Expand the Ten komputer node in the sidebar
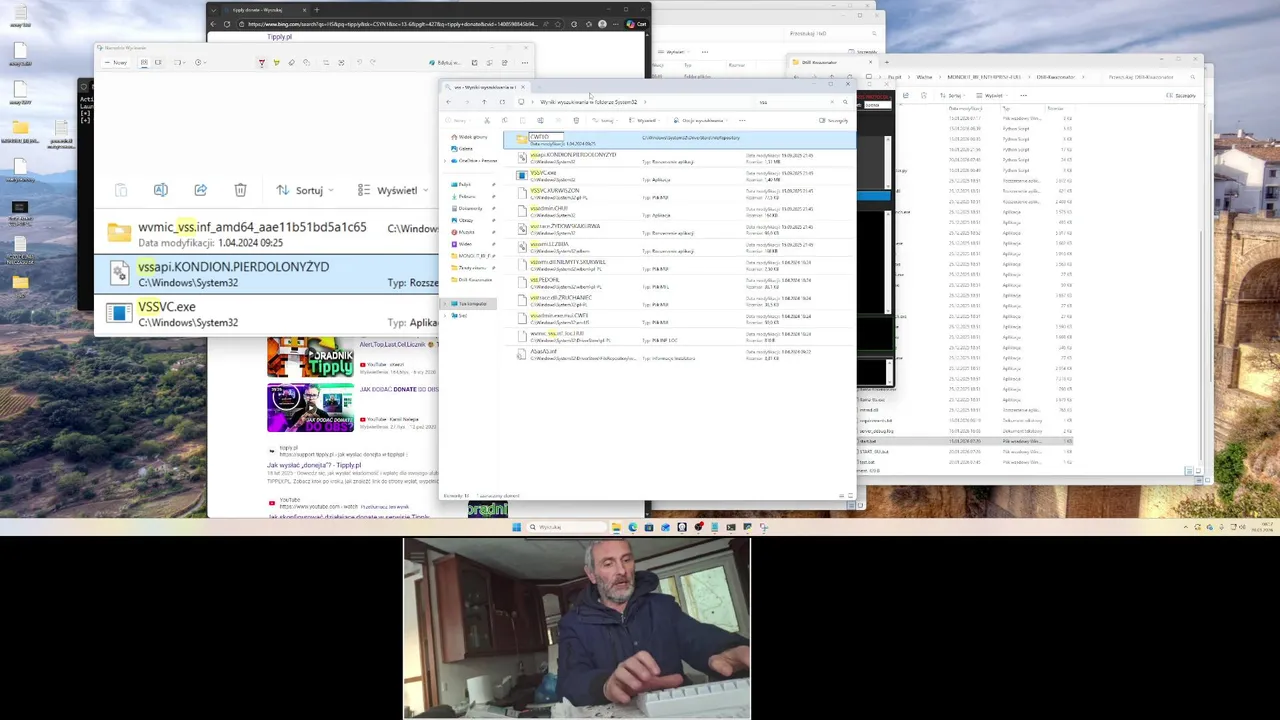Image resolution: width=1280 pixels, height=720 pixels. point(445,304)
